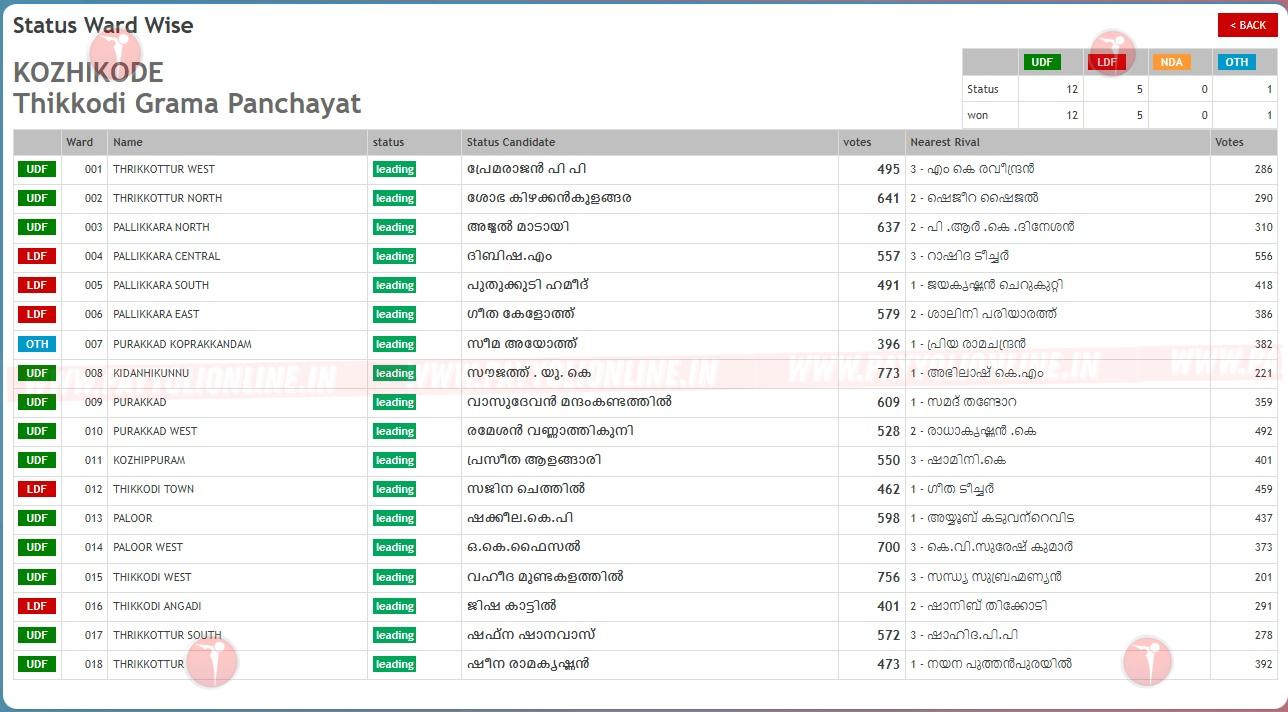1288x712 pixels.
Task: Click the green UDF legend badge
Action: click(1041, 62)
